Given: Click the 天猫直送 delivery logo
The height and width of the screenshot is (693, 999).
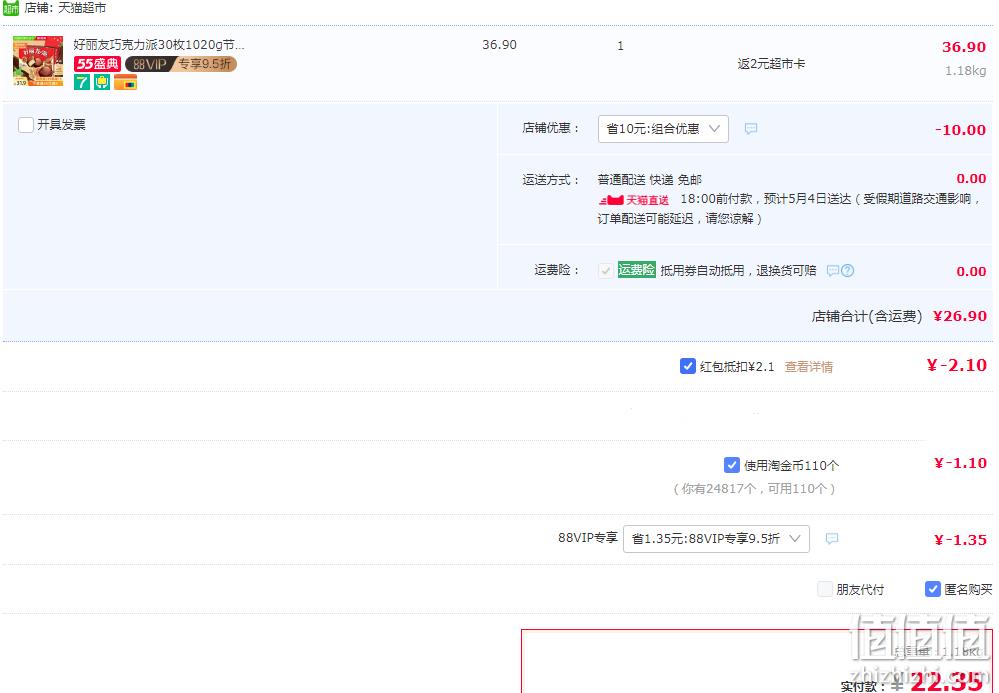Looking at the screenshot, I should point(634,200).
